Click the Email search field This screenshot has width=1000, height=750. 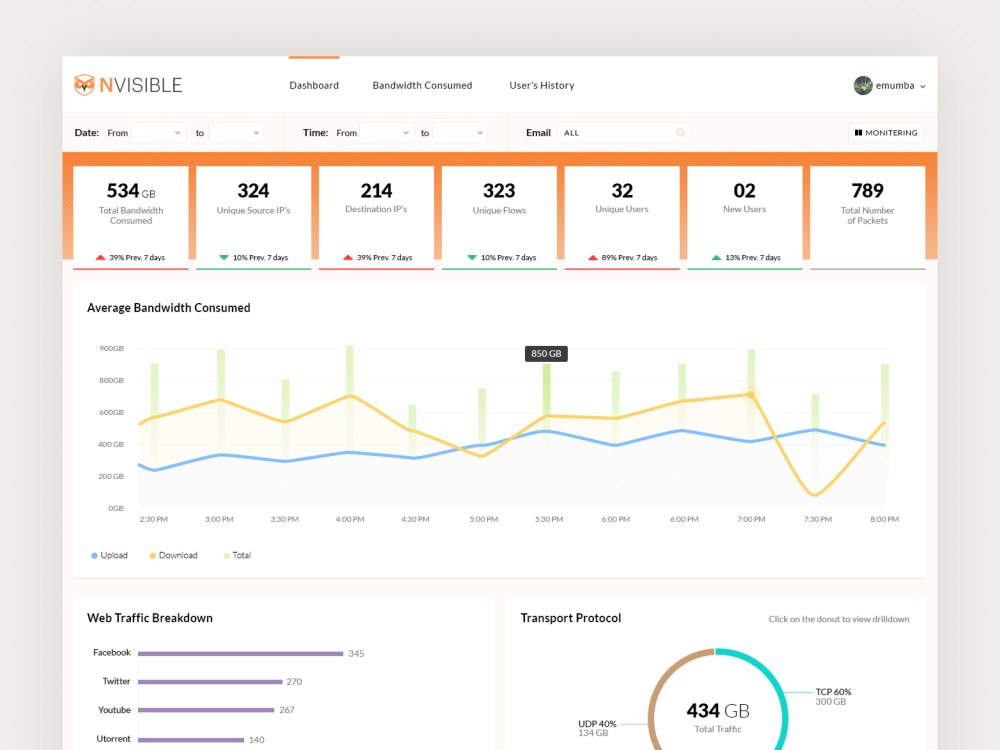[623, 133]
